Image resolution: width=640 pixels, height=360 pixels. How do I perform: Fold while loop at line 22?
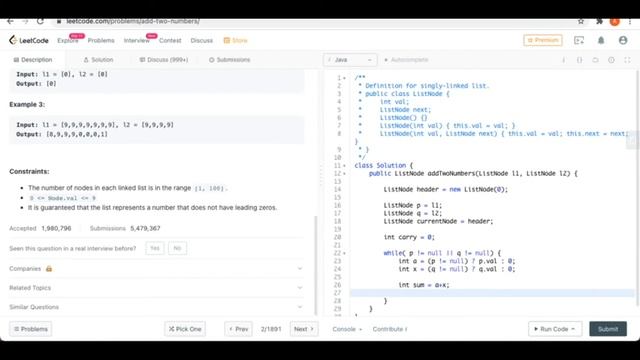click(344, 253)
